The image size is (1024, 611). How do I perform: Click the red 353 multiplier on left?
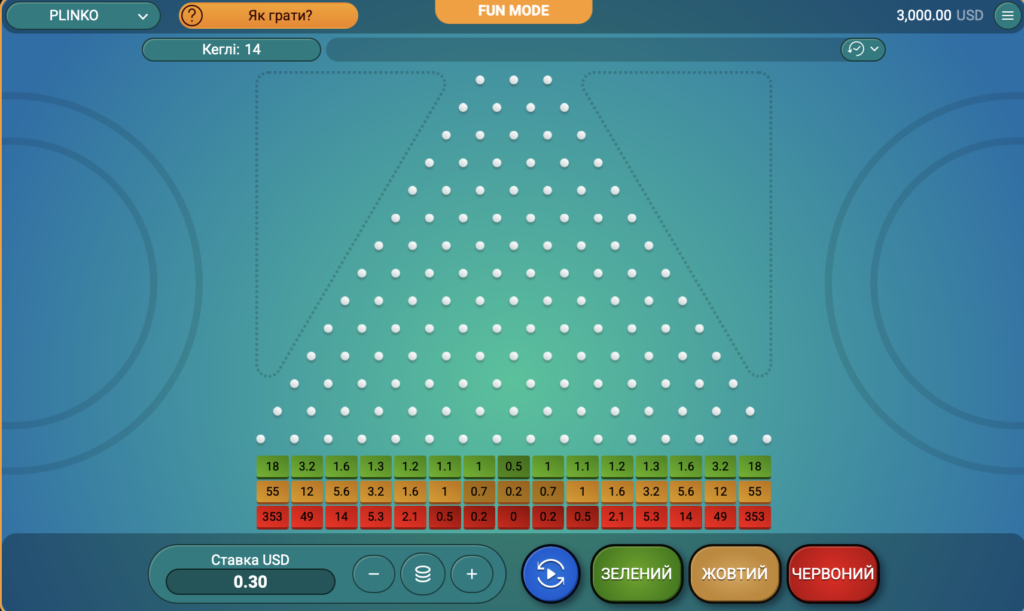pos(272,517)
